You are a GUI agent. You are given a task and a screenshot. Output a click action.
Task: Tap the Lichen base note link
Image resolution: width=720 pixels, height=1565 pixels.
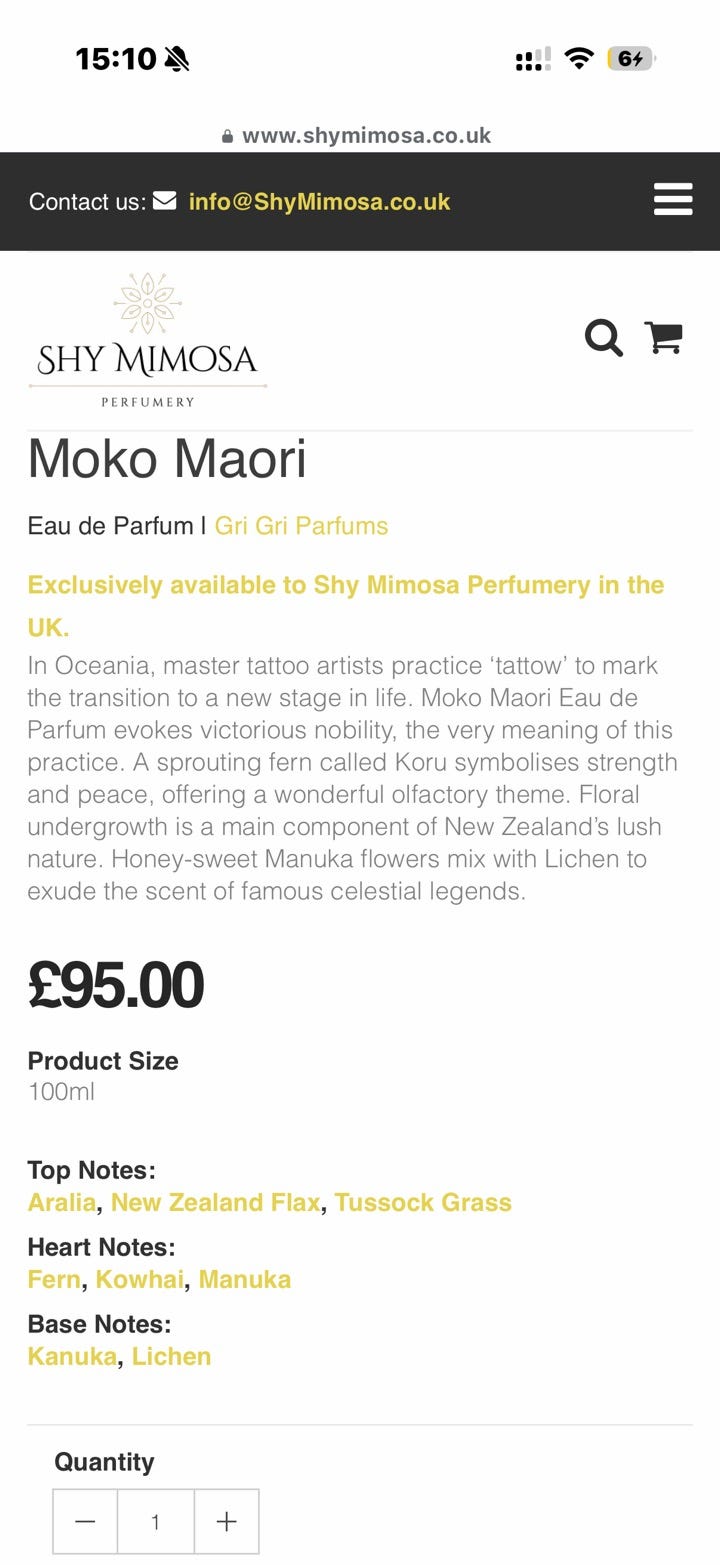[171, 1356]
